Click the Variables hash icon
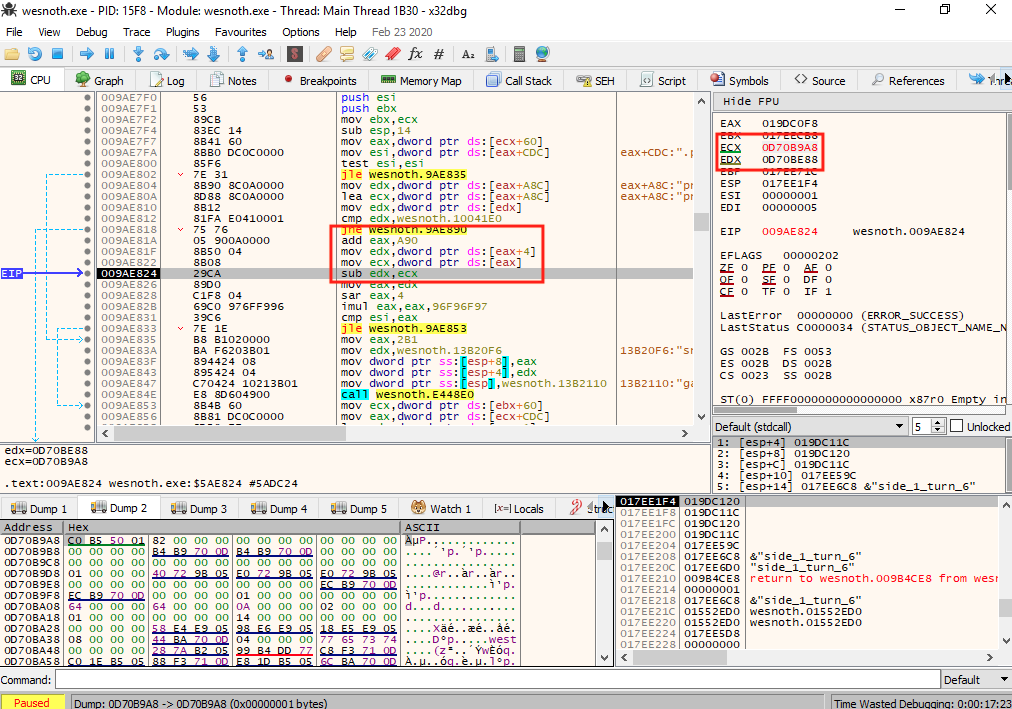This screenshot has width=1012, height=709. 439,54
